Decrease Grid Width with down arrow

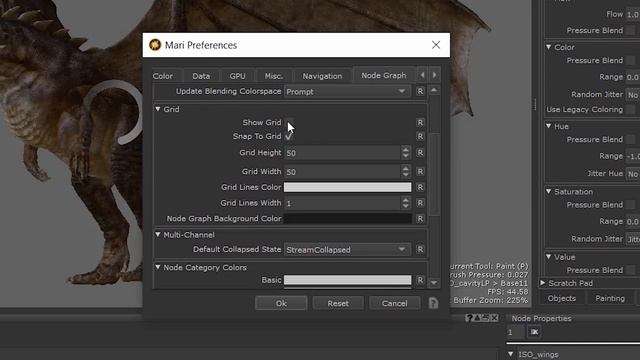(x=405, y=175)
